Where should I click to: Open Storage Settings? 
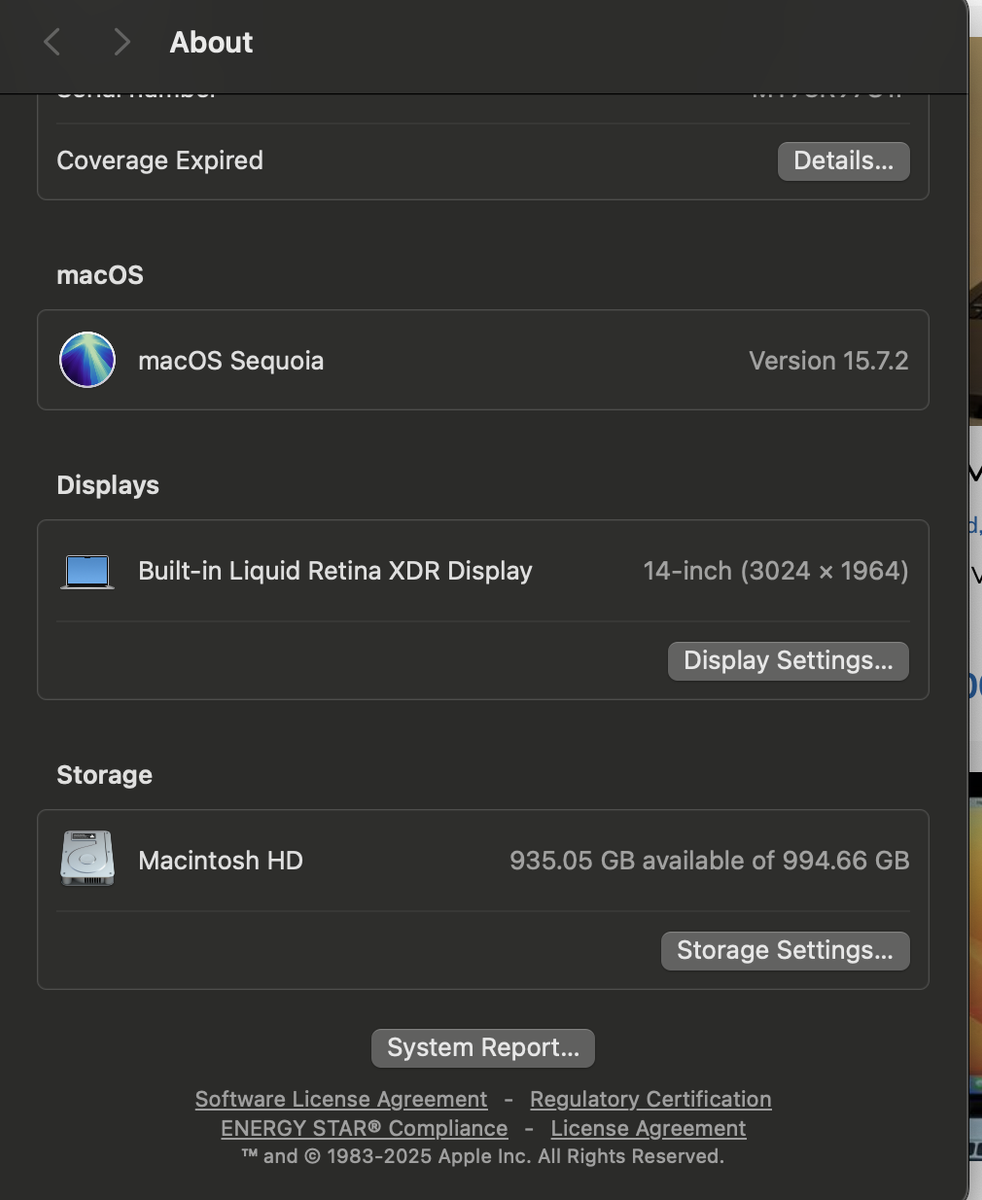(x=785, y=951)
